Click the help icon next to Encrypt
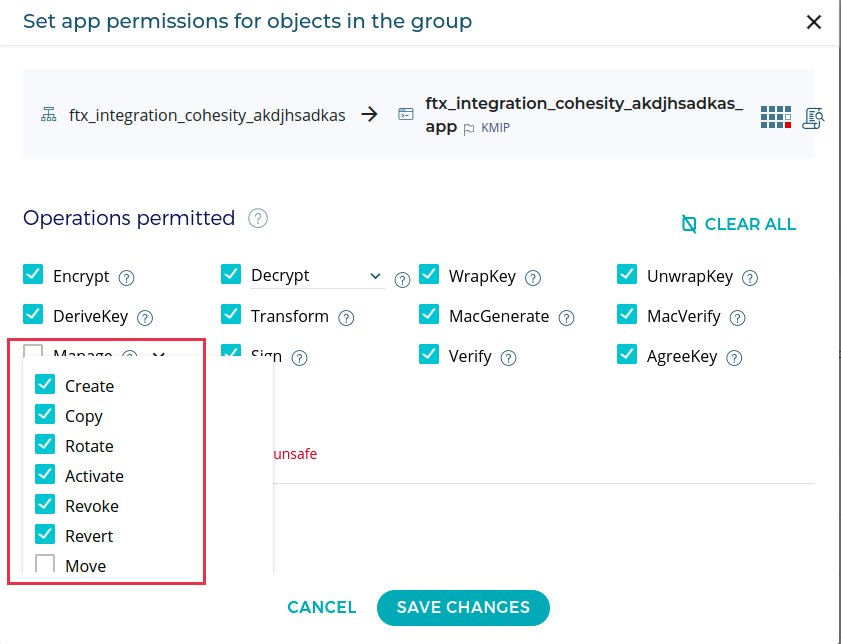 point(127,278)
